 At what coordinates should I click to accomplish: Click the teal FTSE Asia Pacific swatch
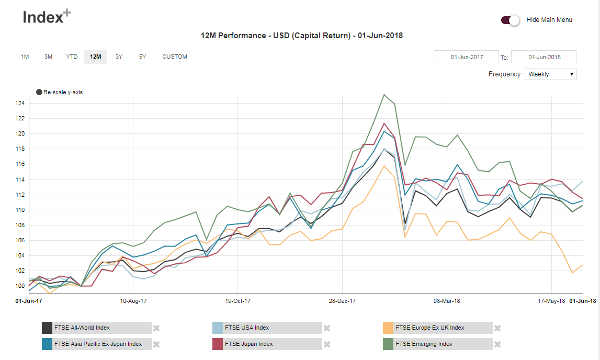pyautogui.click(x=47, y=344)
